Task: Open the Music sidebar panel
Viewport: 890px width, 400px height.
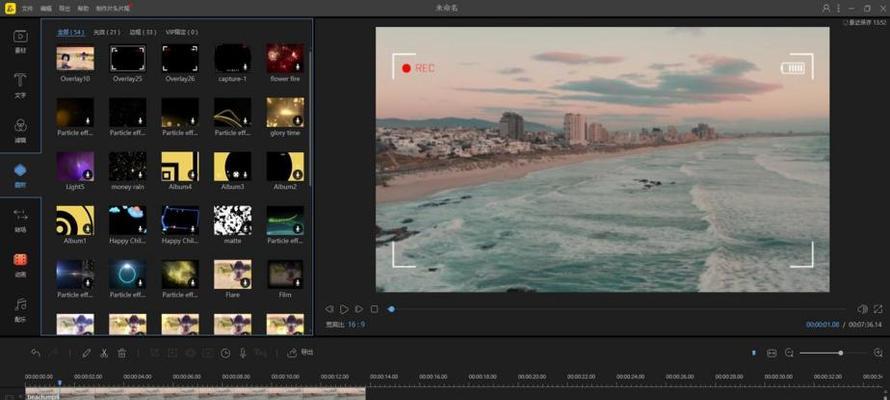Action: [20, 309]
